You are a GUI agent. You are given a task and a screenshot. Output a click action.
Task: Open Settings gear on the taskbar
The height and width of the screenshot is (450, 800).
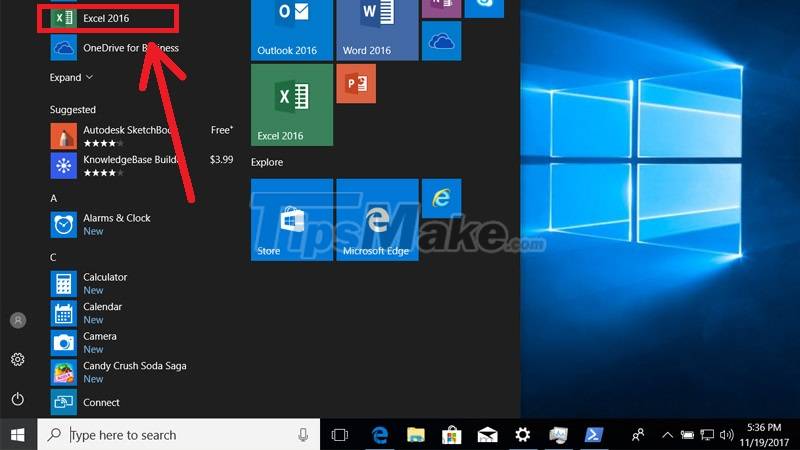coord(522,435)
